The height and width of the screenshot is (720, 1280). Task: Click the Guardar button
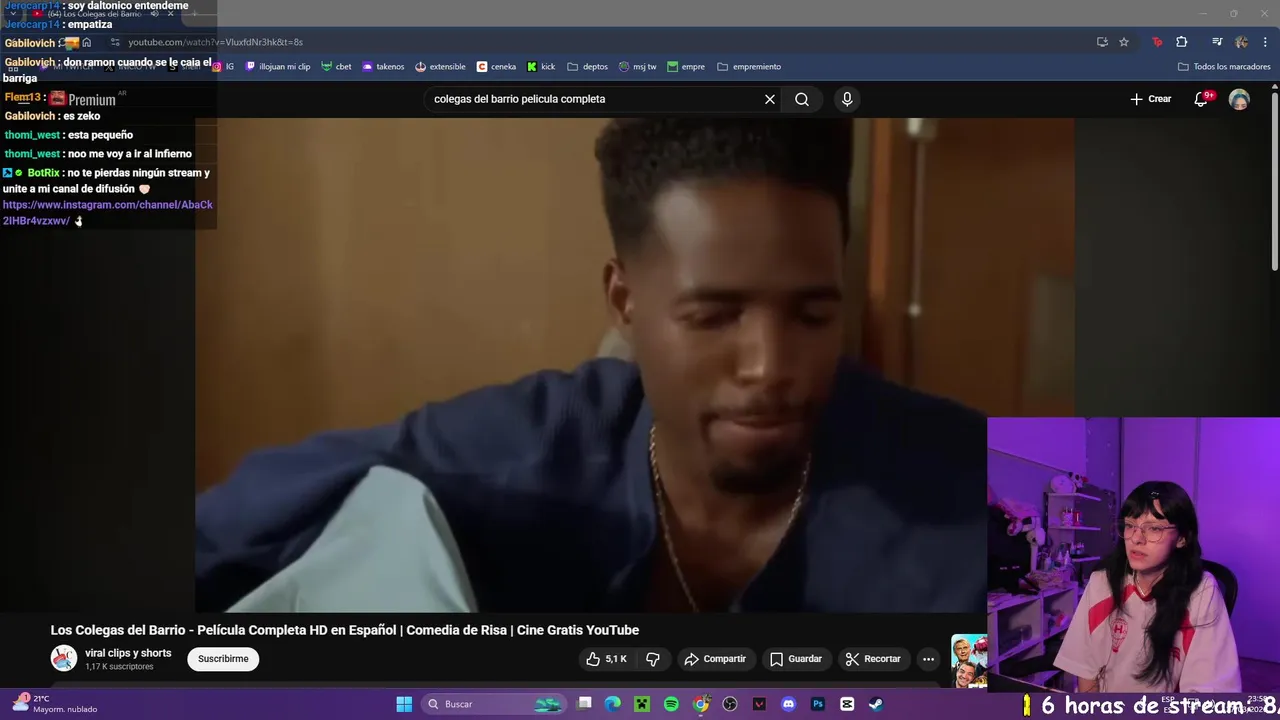point(796,659)
